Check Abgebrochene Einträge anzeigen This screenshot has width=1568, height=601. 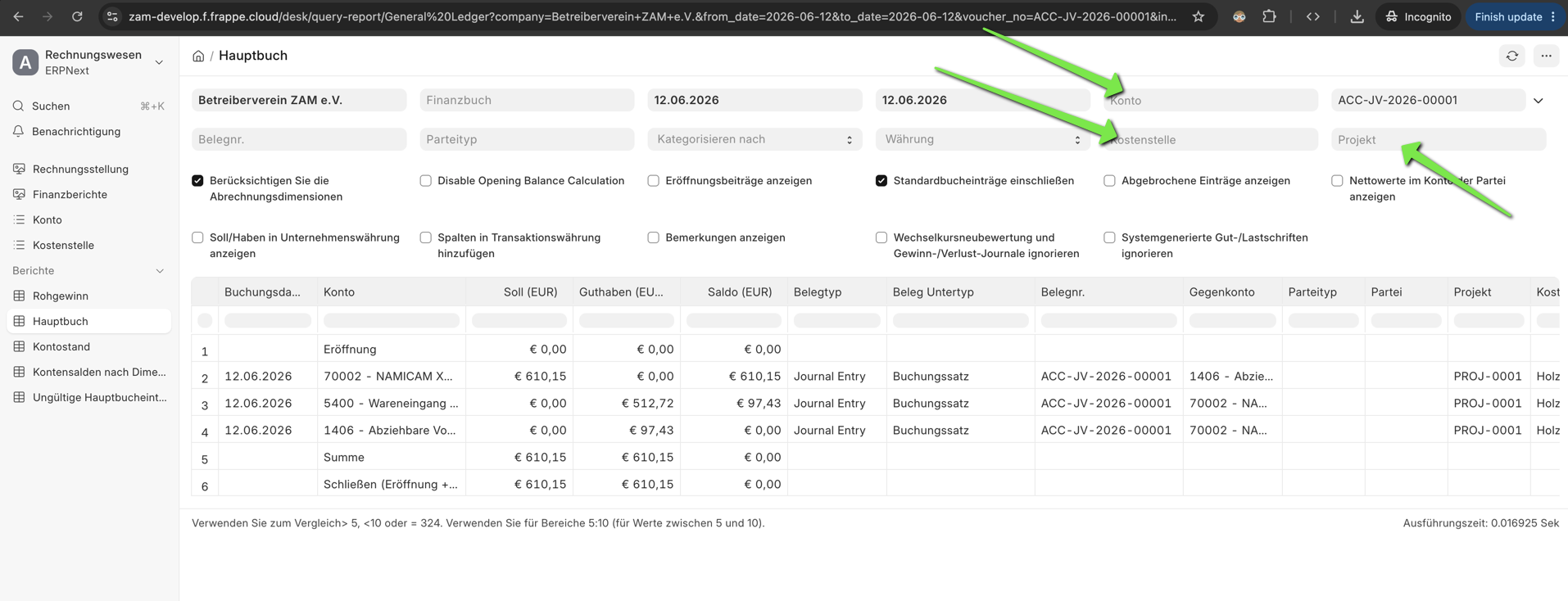click(1109, 180)
